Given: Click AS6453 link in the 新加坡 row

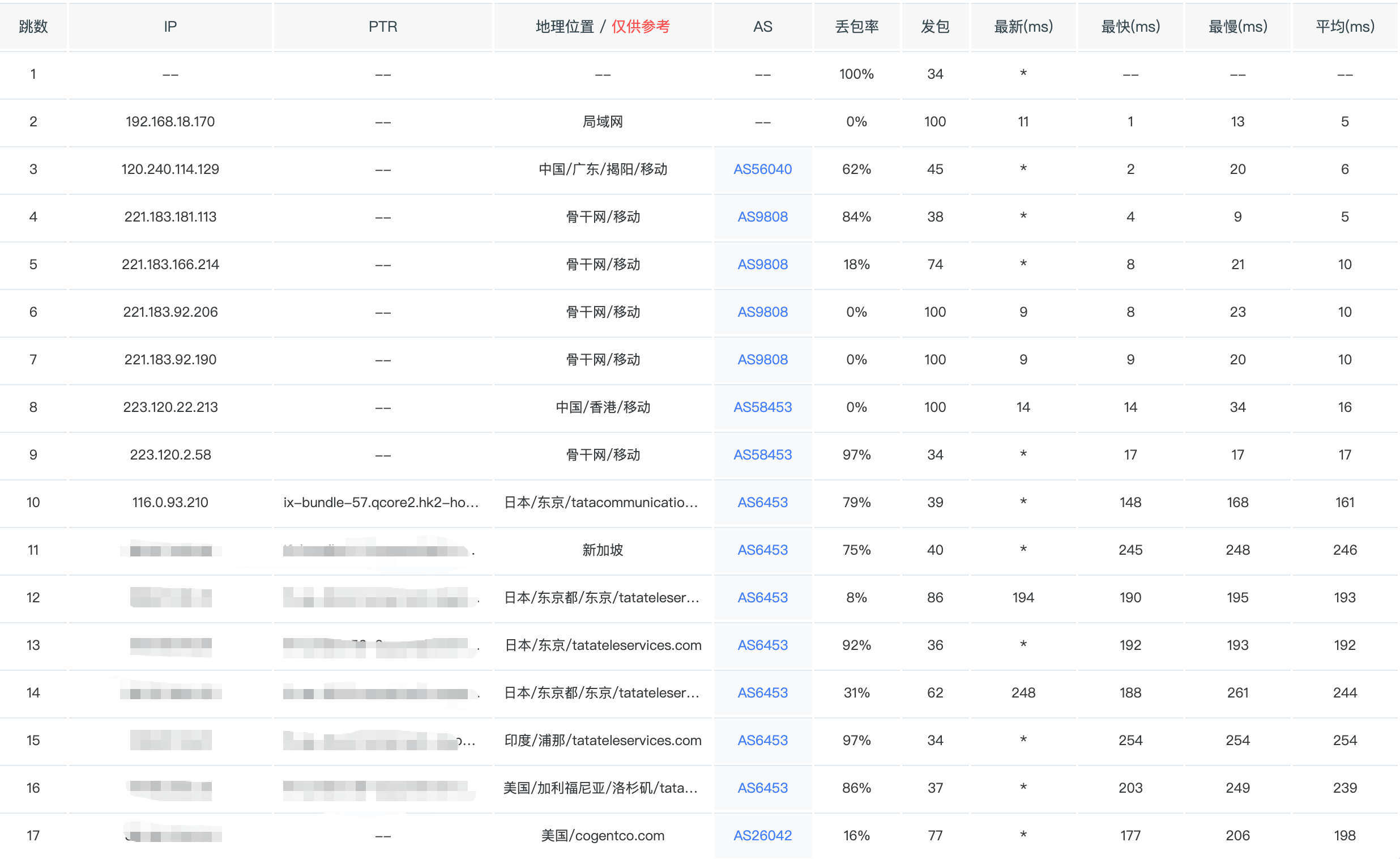Looking at the screenshot, I should [762, 550].
